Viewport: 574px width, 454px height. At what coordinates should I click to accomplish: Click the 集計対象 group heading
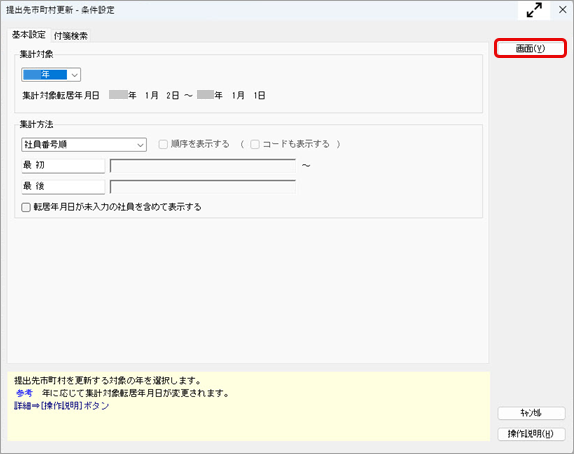[36, 55]
